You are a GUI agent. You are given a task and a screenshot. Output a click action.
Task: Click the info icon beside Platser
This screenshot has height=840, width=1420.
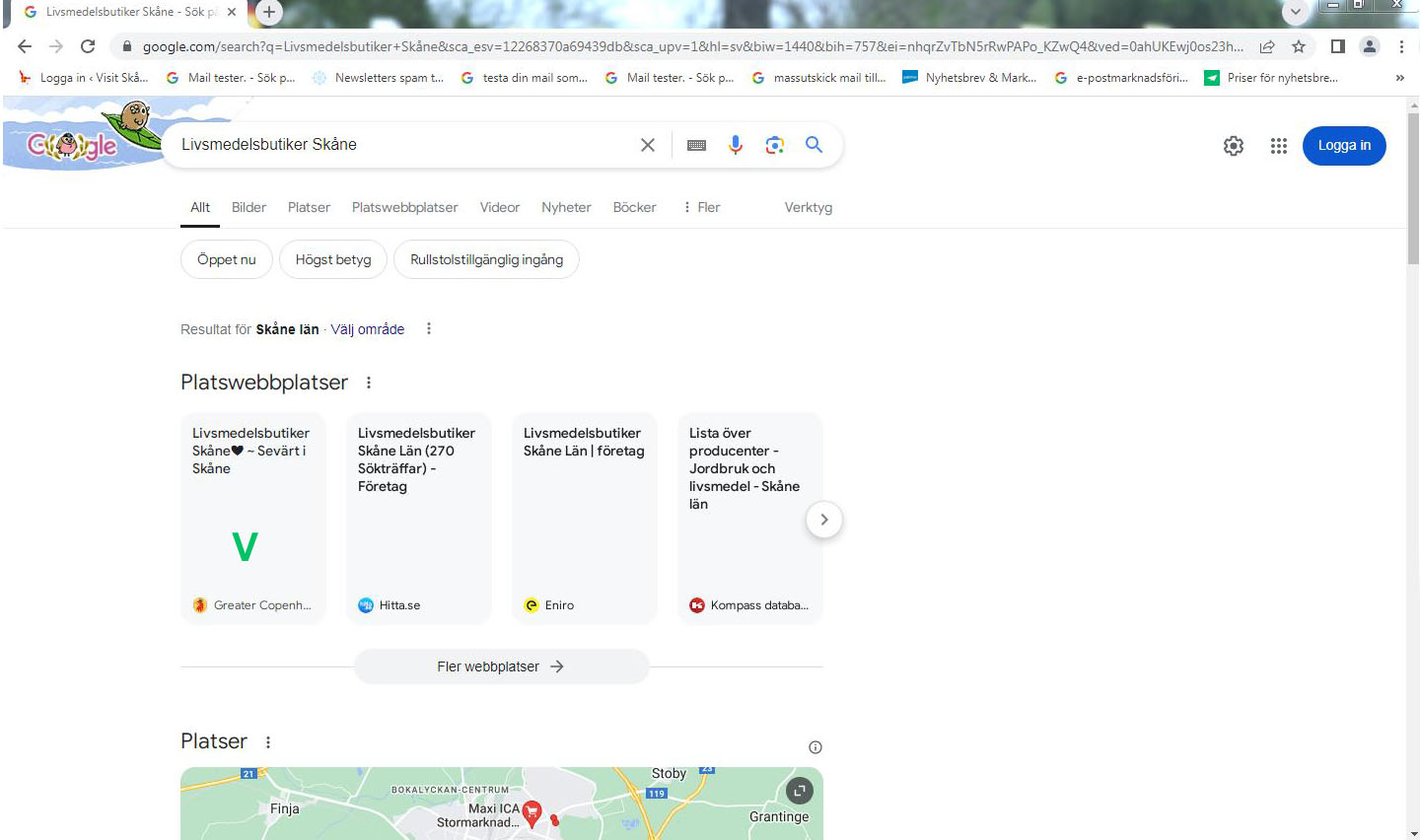pyautogui.click(x=816, y=747)
